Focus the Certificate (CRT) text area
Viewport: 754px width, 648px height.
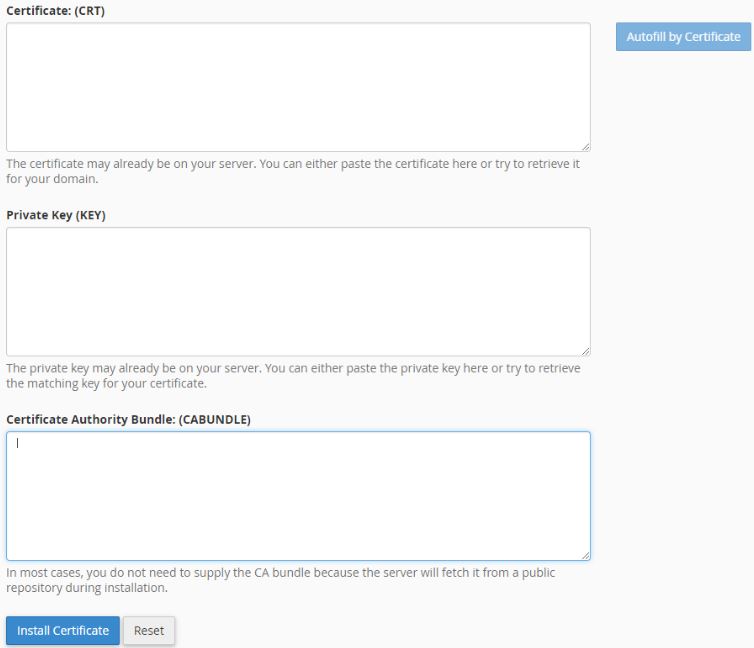point(298,87)
